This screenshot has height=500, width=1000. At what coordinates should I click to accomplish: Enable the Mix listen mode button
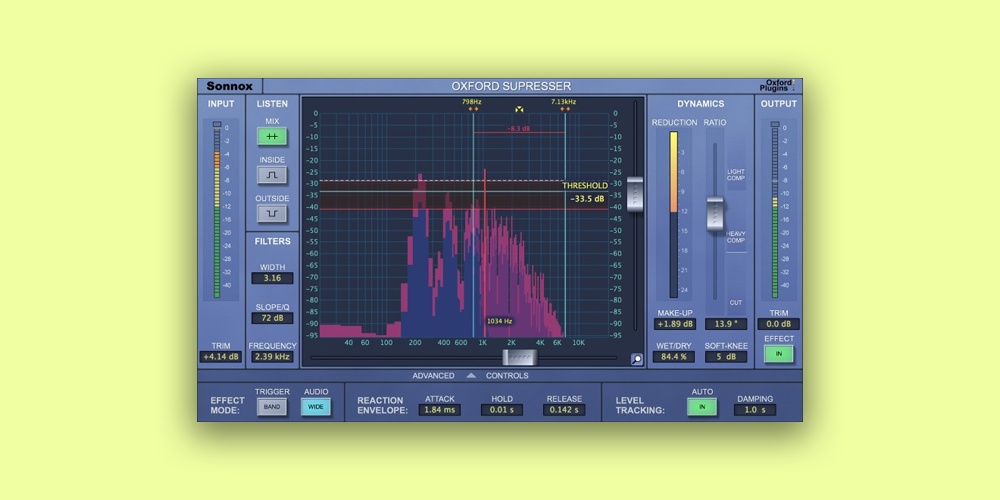272,137
